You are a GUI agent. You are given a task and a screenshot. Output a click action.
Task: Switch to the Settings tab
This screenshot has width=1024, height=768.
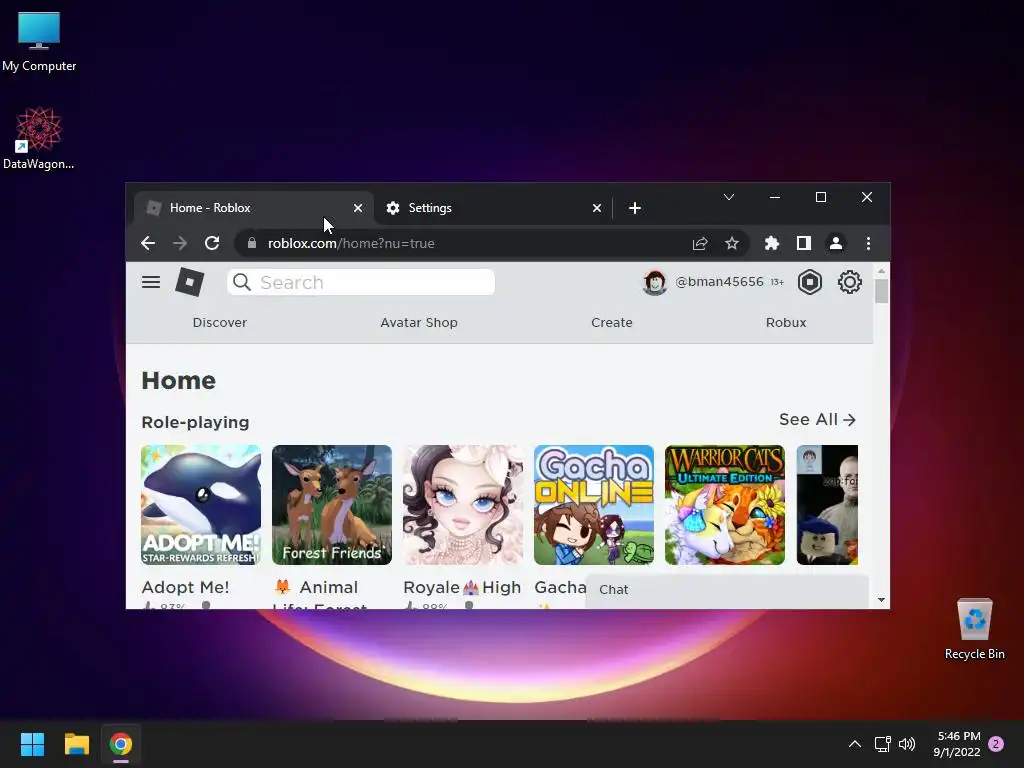click(492, 208)
